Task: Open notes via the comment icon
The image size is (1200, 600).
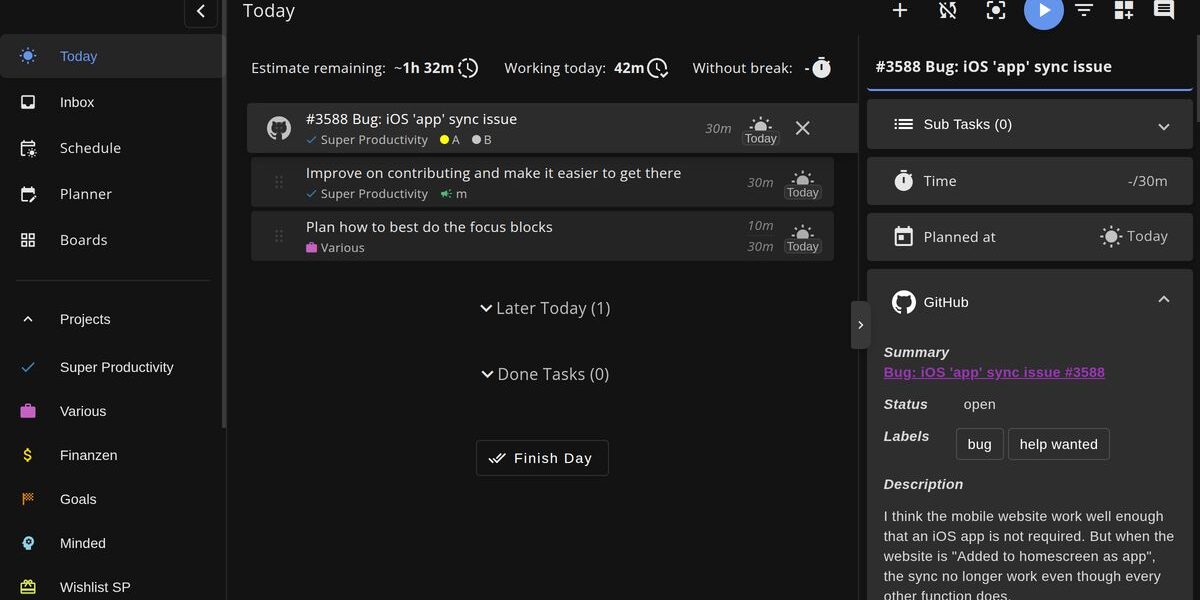Action: (x=1164, y=10)
